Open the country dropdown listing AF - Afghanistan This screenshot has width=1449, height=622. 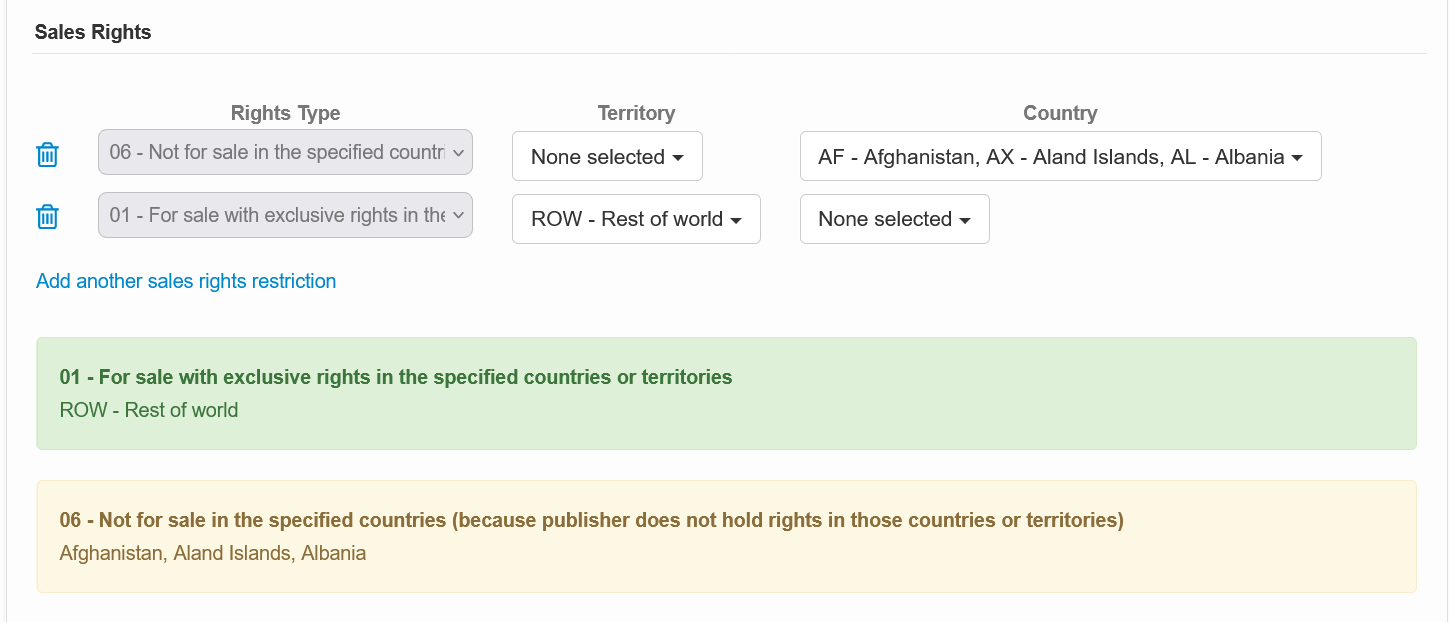1059,157
